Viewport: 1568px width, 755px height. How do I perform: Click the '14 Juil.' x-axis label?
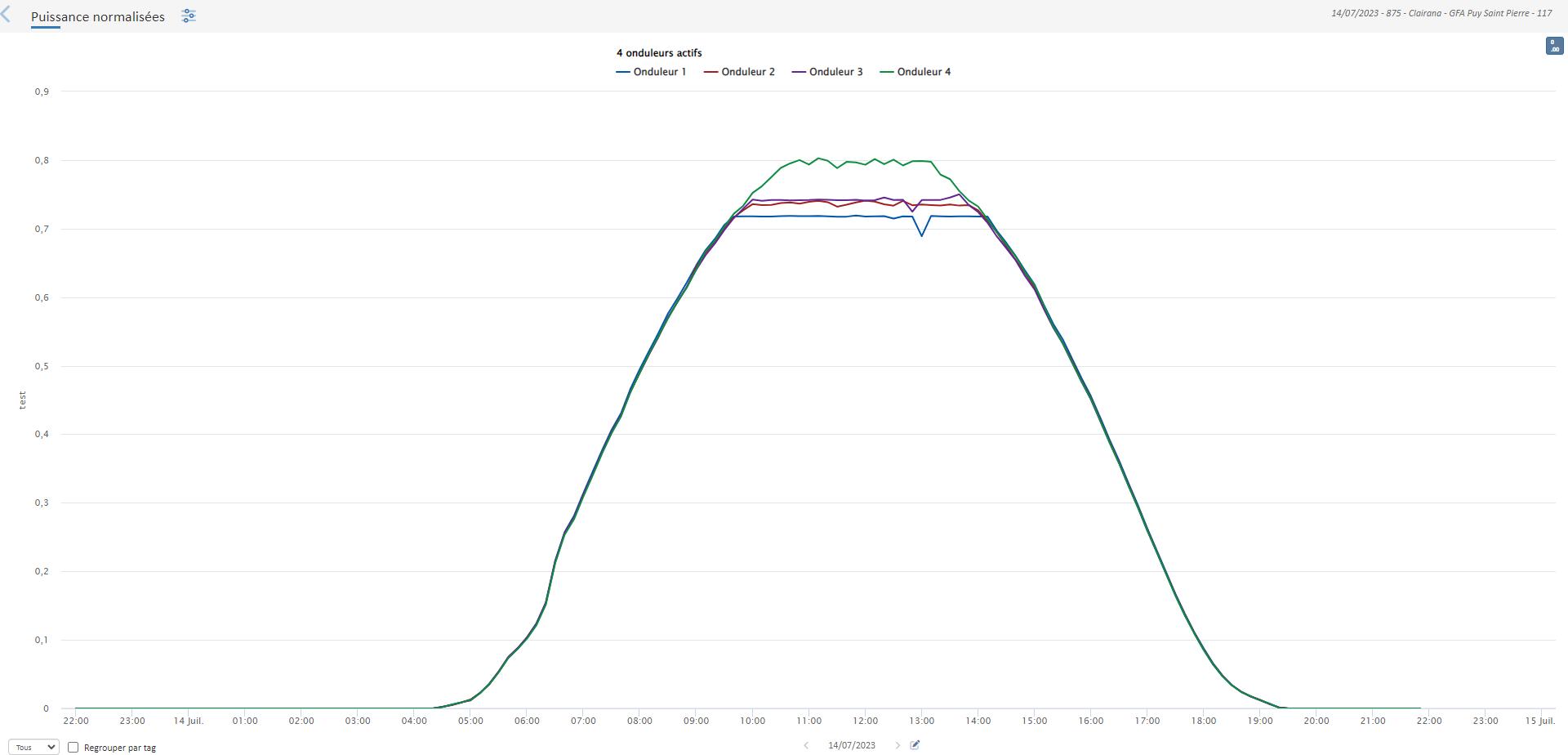click(x=189, y=721)
